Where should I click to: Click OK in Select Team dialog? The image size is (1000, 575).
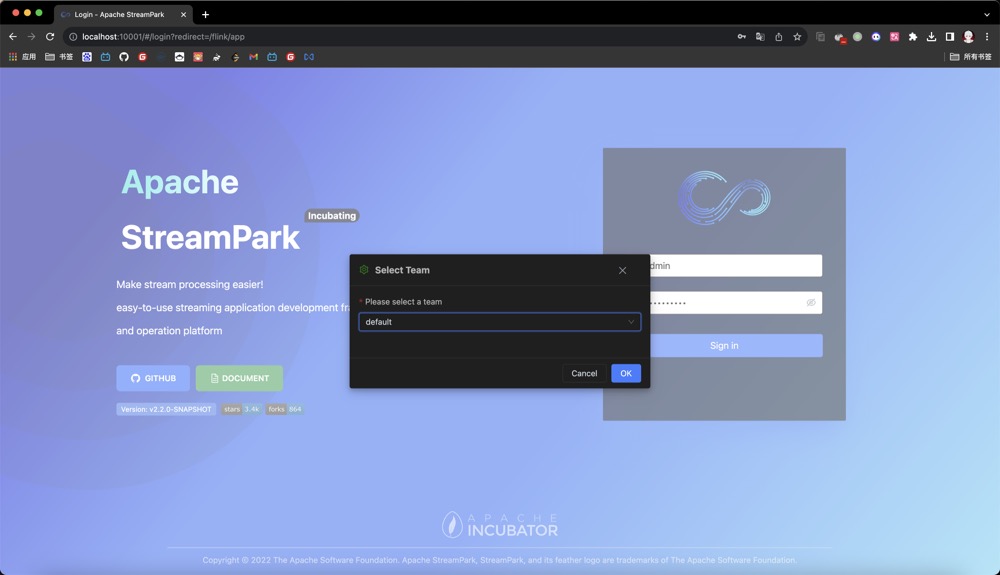(626, 373)
